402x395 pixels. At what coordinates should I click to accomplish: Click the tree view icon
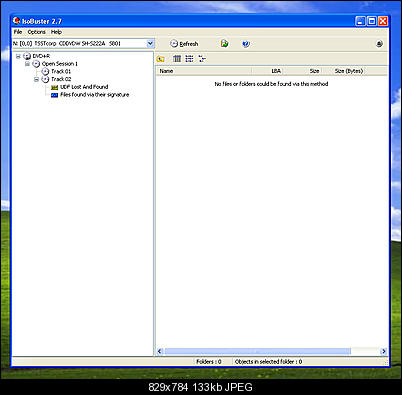(202, 59)
